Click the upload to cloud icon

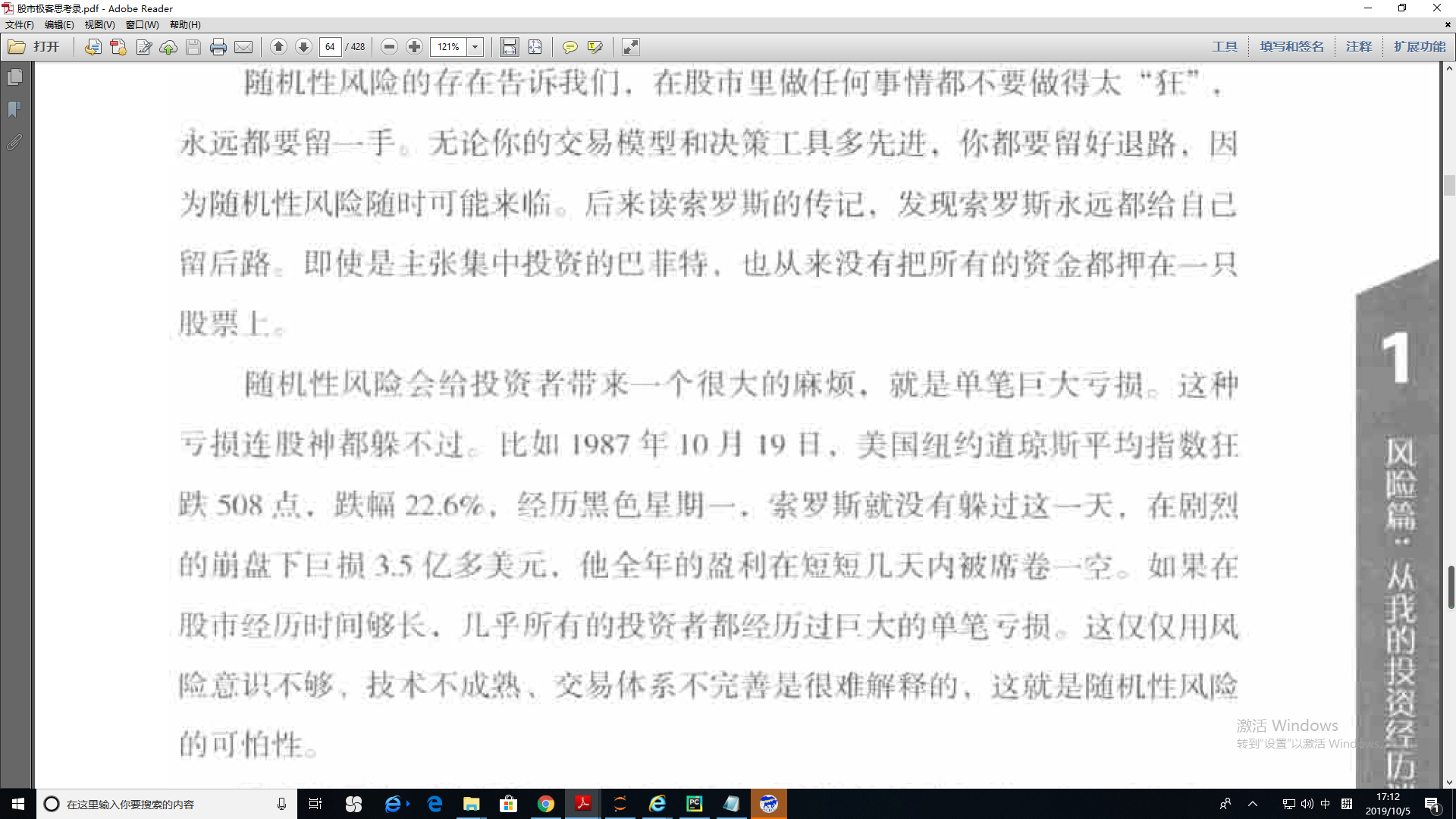point(168,47)
